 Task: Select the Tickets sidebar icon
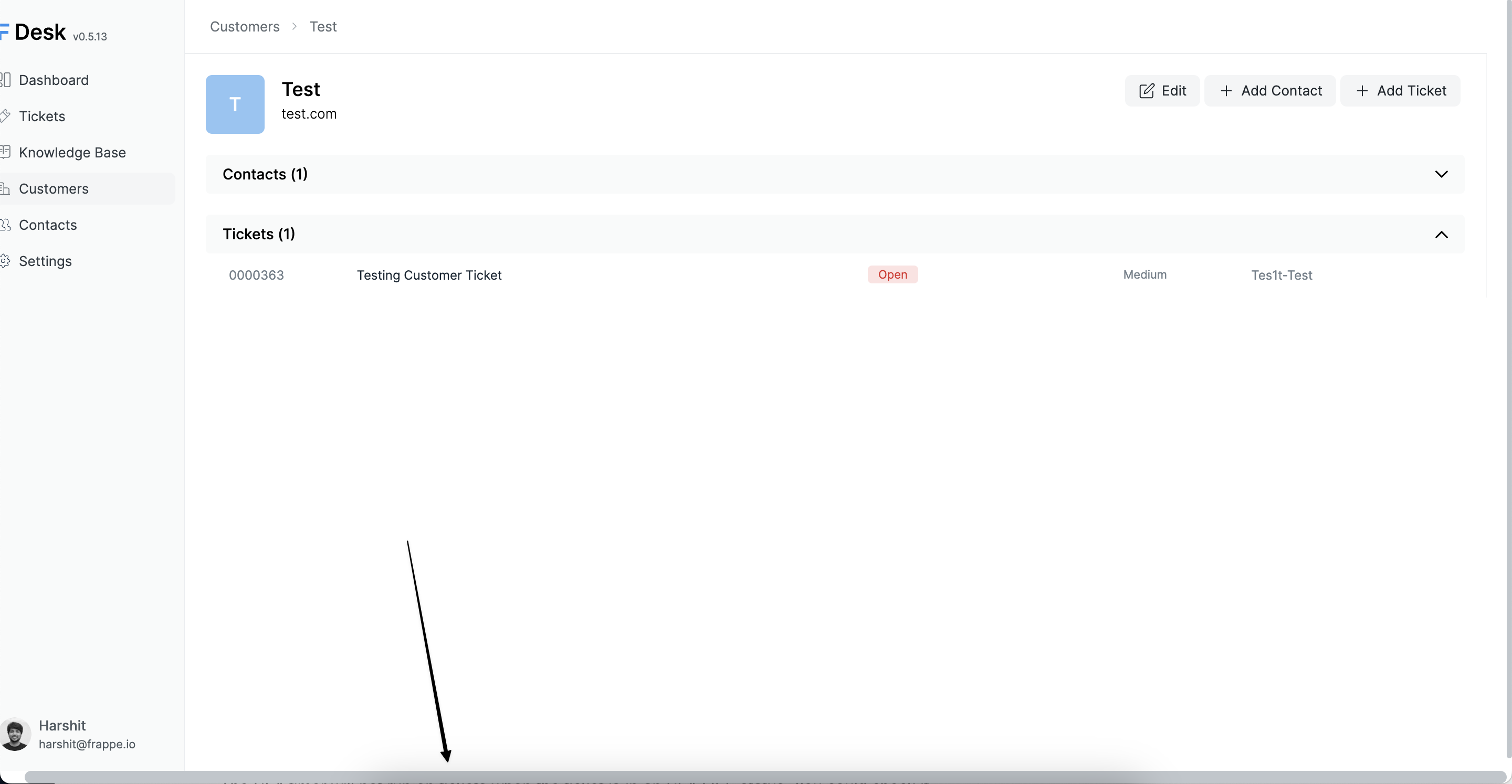[x=6, y=115]
